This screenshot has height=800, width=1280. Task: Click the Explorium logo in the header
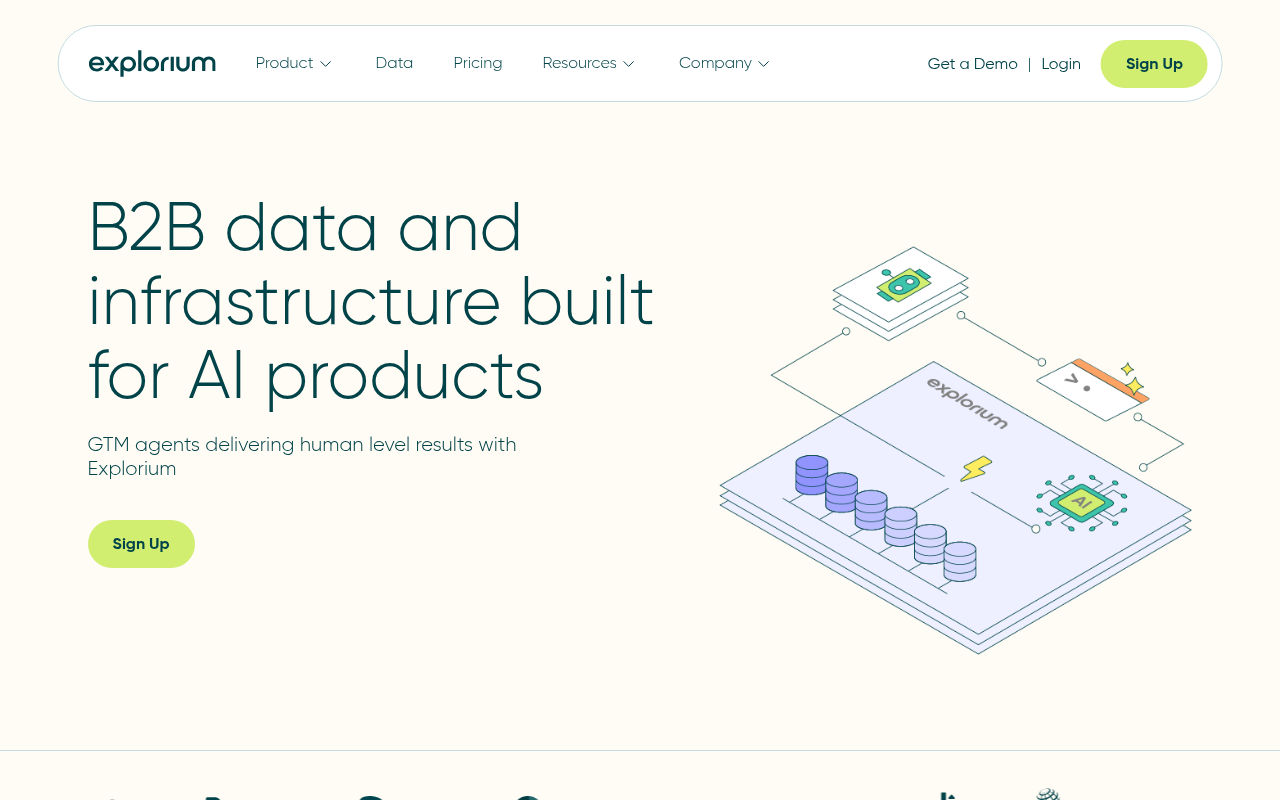click(x=152, y=63)
